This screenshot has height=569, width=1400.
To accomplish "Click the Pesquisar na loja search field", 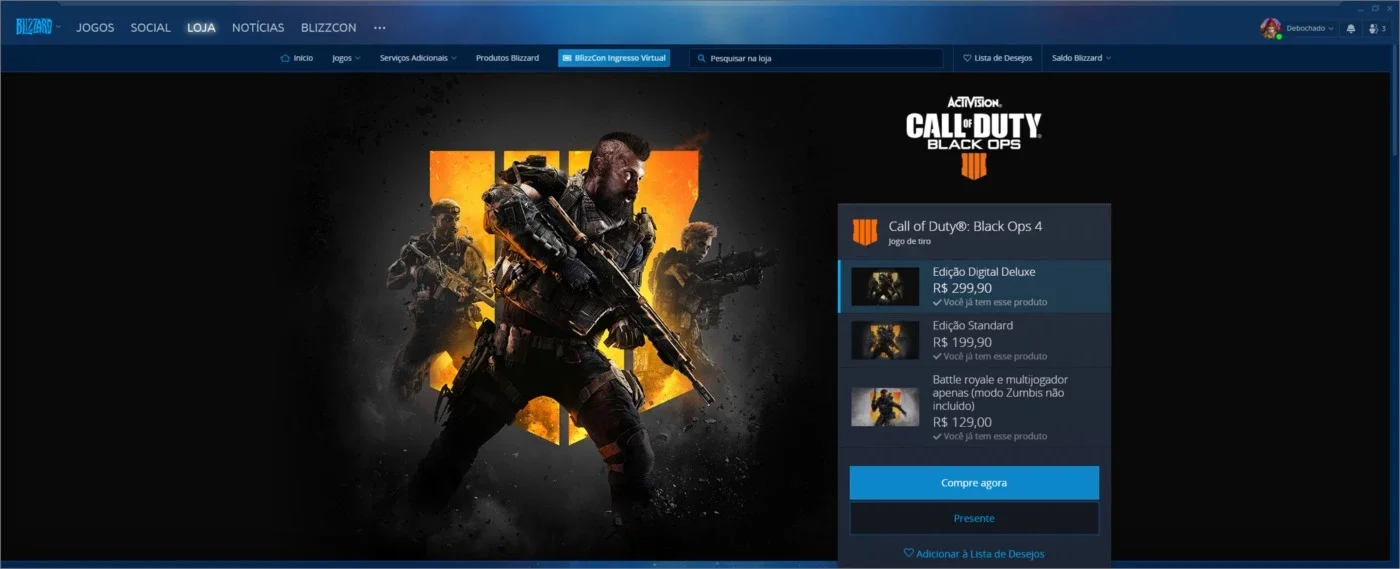I will click(816, 58).
